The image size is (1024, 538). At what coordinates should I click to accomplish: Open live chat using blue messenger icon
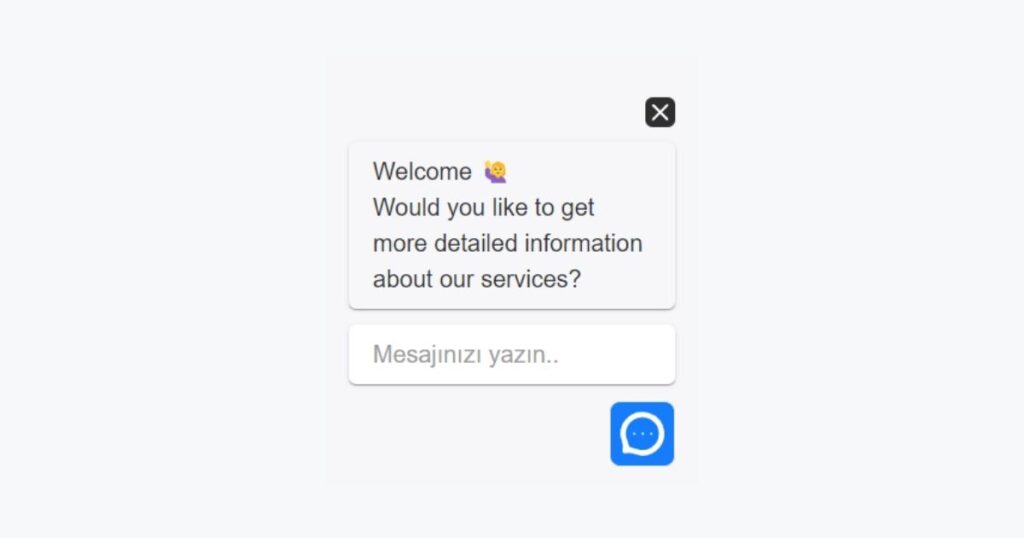(x=642, y=434)
